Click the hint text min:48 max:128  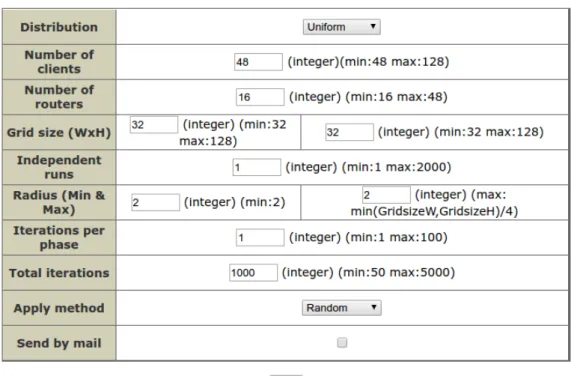coord(395,62)
